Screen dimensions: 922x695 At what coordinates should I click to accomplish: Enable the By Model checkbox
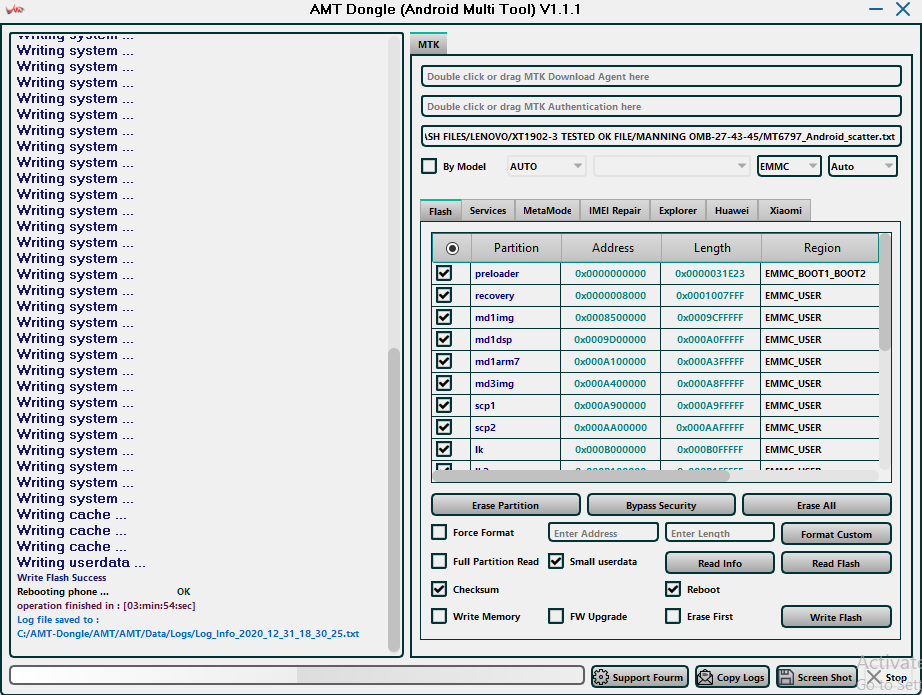(429, 166)
